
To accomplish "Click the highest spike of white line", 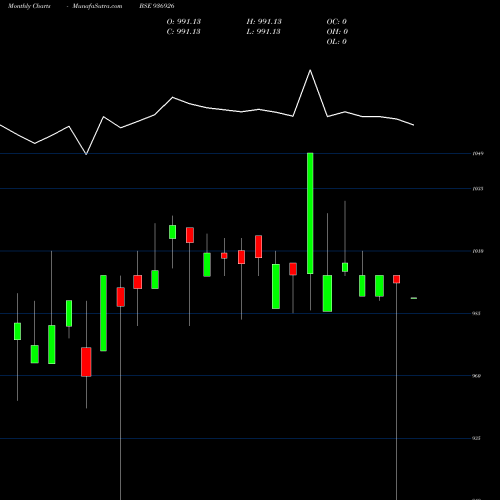I will (x=310, y=70).
